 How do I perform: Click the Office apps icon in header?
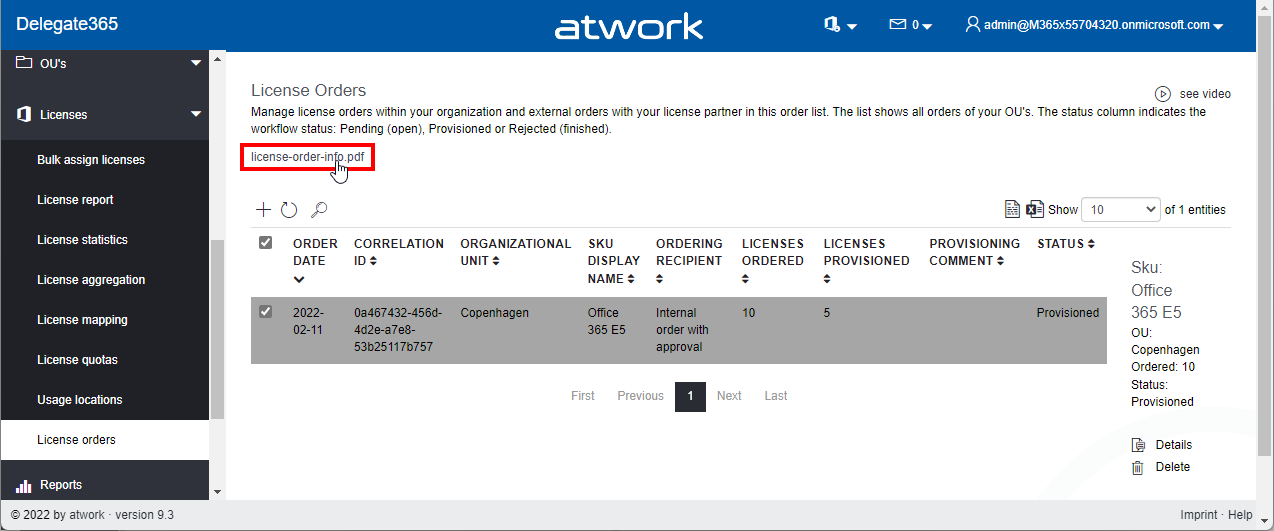(832, 25)
